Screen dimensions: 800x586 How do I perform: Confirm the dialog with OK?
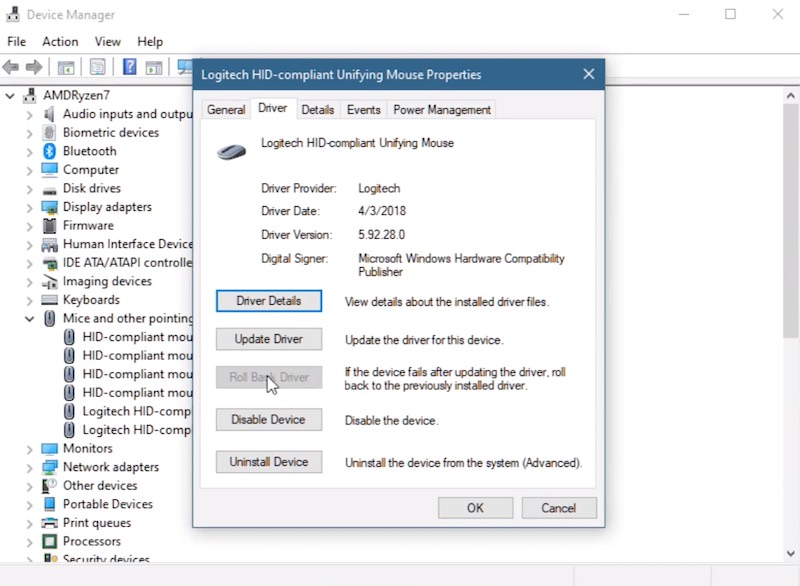tap(476, 508)
